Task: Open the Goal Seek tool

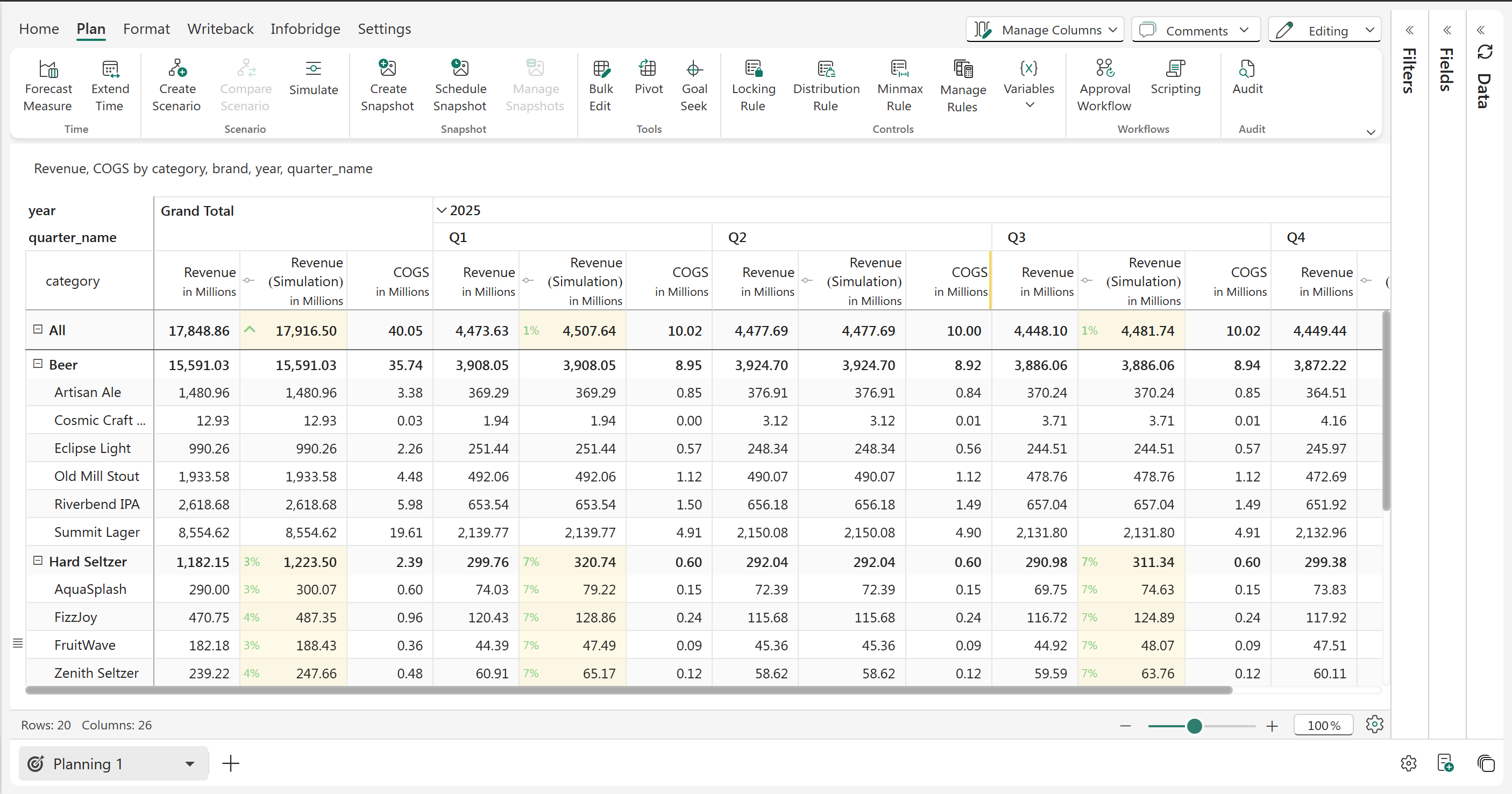Action: pos(694,69)
